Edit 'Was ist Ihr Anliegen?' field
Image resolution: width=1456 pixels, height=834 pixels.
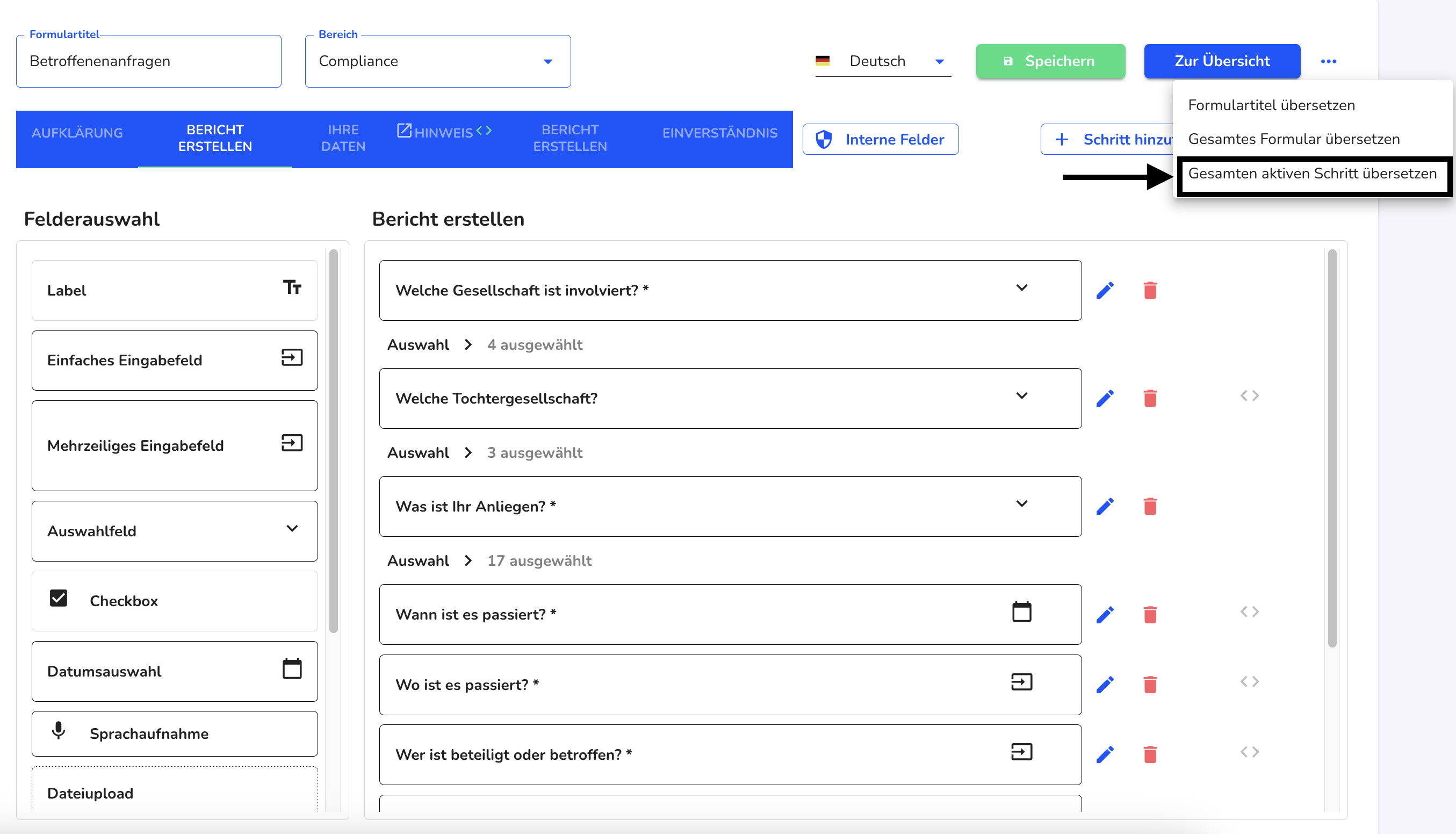tap(1105, 506)
